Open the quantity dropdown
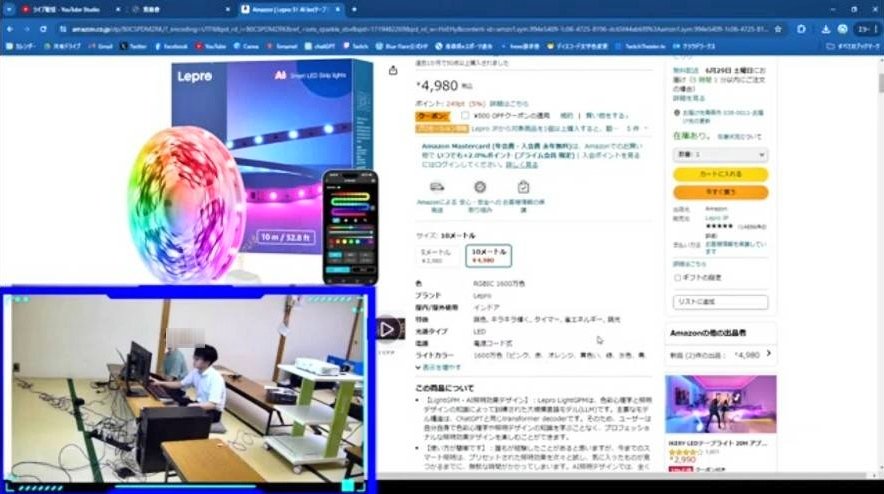The width and height of the screenshot is (884, 494). pyautogui.click(x=720, y=154)
